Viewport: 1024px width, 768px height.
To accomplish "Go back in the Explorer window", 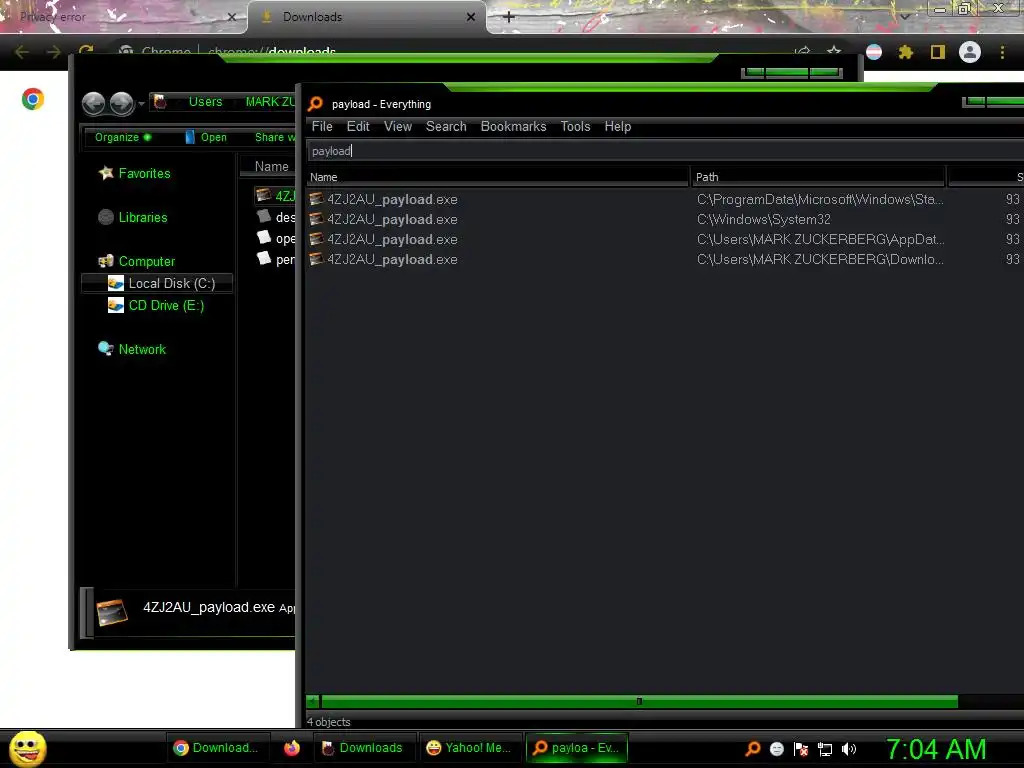I will click(93, 103).
